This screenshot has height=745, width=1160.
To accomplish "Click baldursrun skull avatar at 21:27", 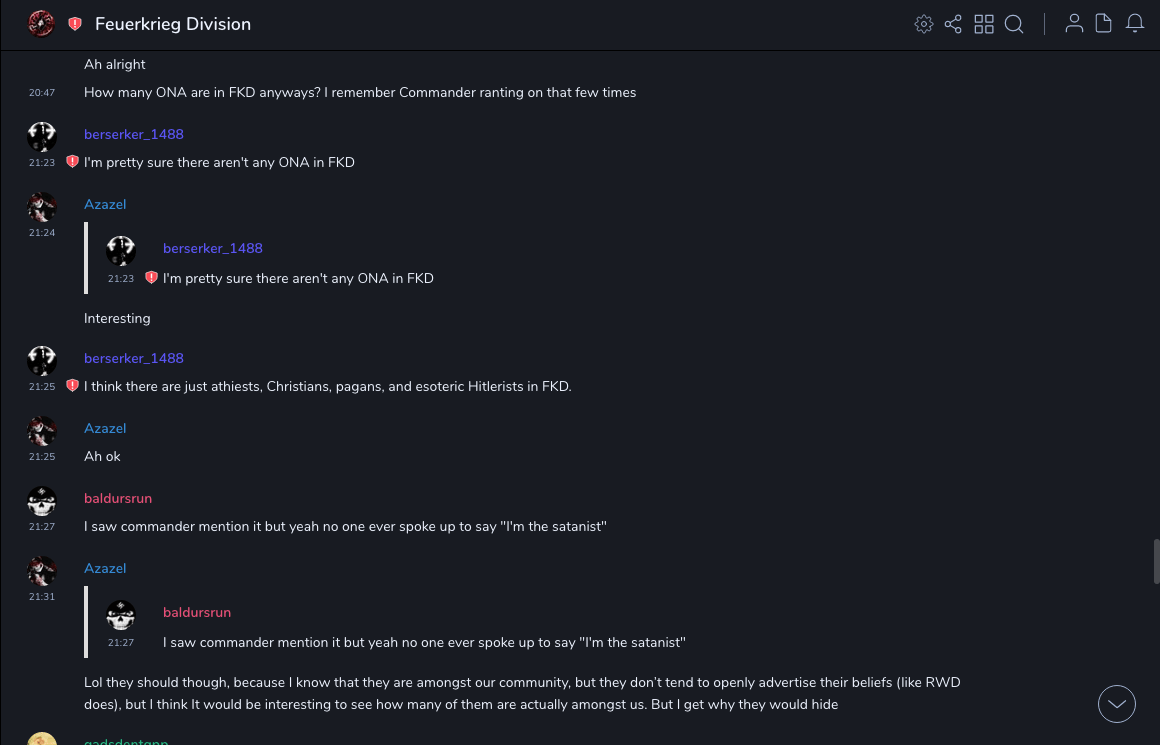I will point(41,500).
